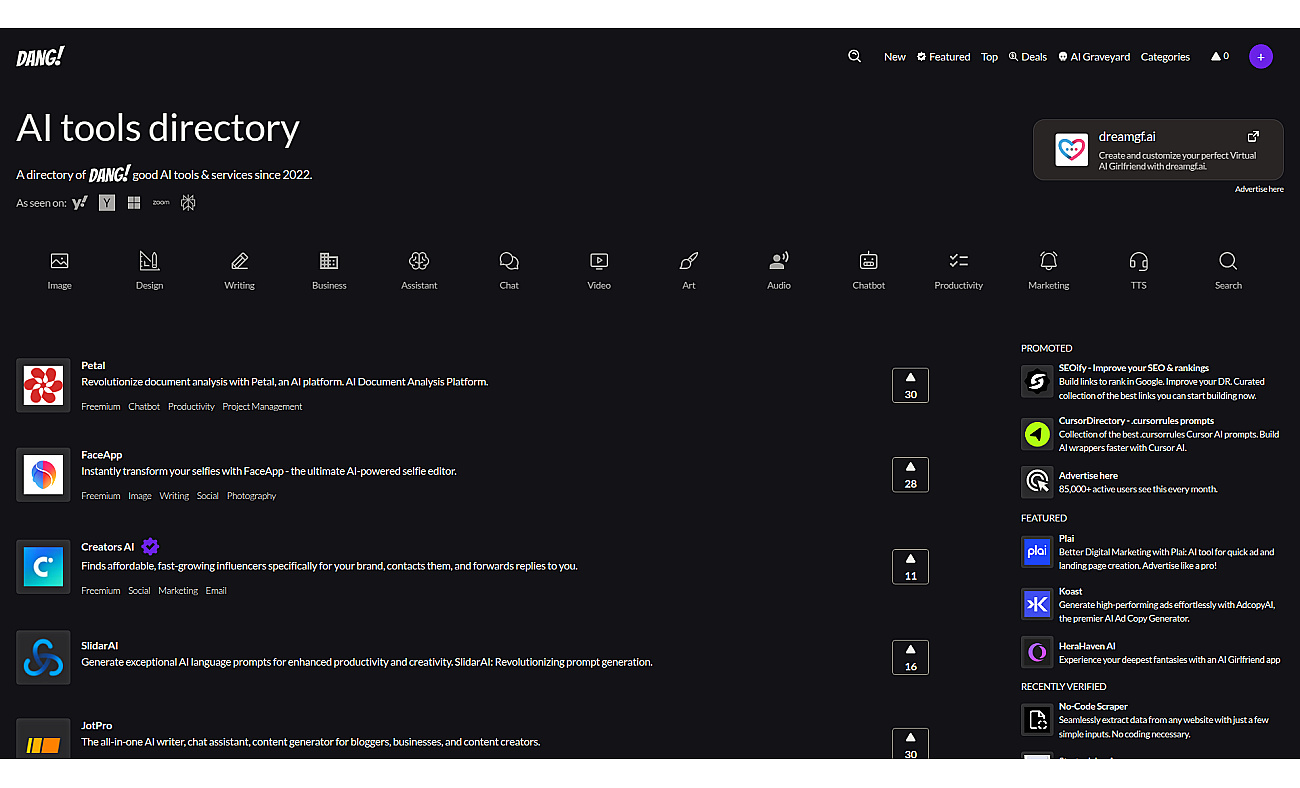Open the SlidarAI listing title

[x=99, y=646]
